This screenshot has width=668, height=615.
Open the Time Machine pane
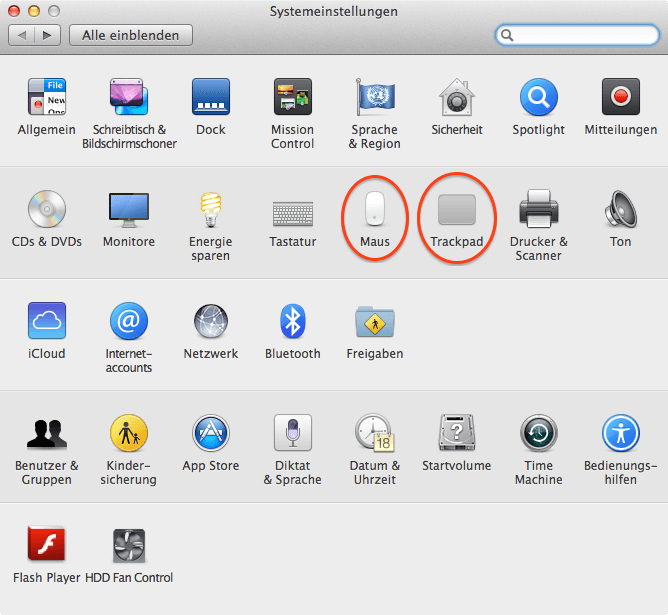(x=538, y=434)
